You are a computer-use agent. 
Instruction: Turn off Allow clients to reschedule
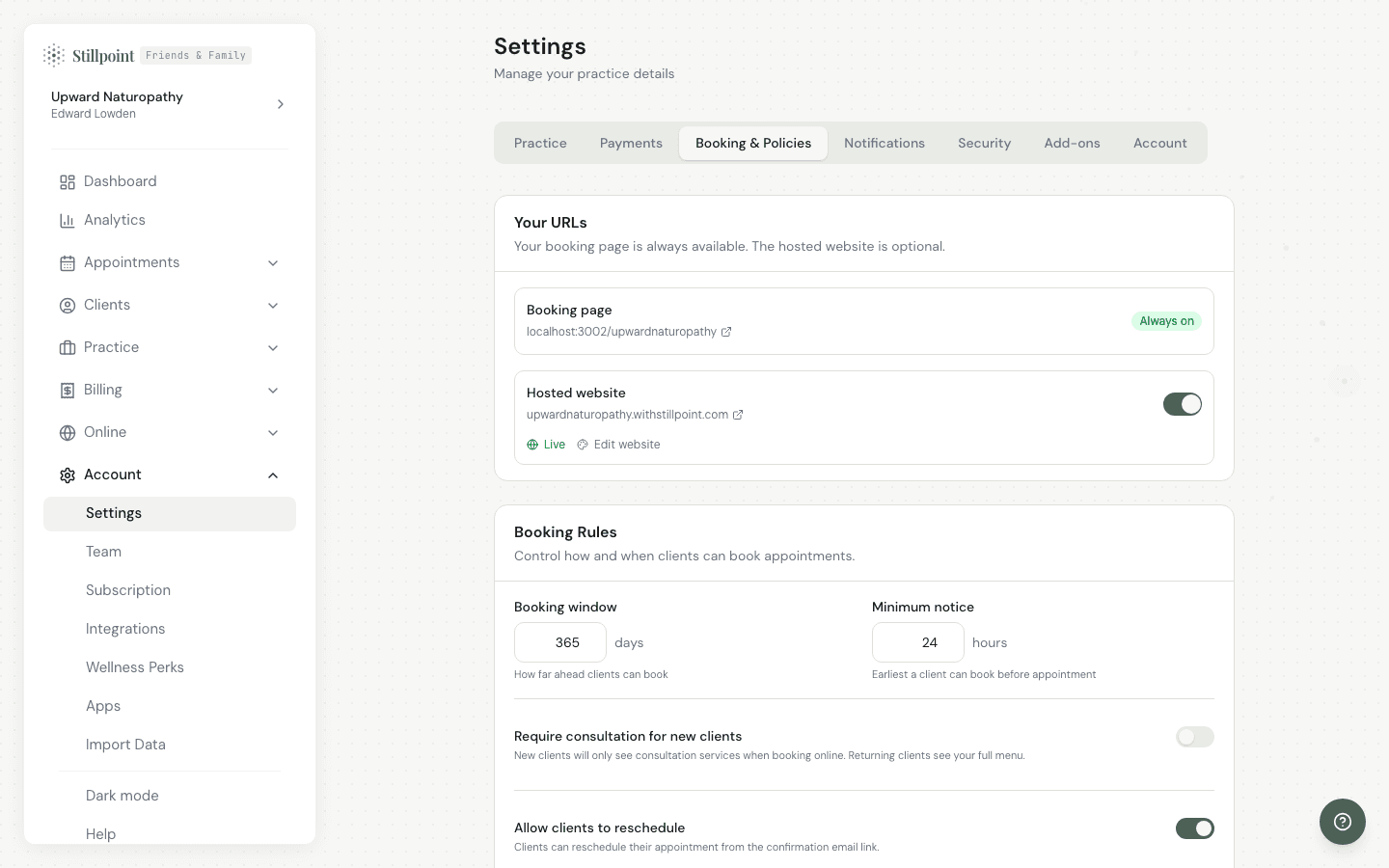pos(1194,828)
